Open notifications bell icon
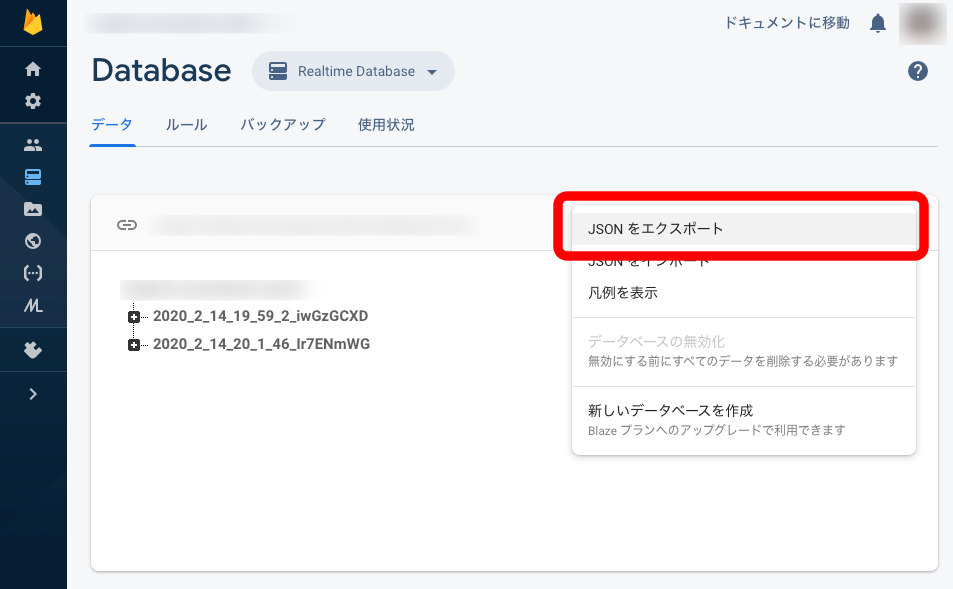The height and width of the screenshot is (589, 953). [878, 23]
